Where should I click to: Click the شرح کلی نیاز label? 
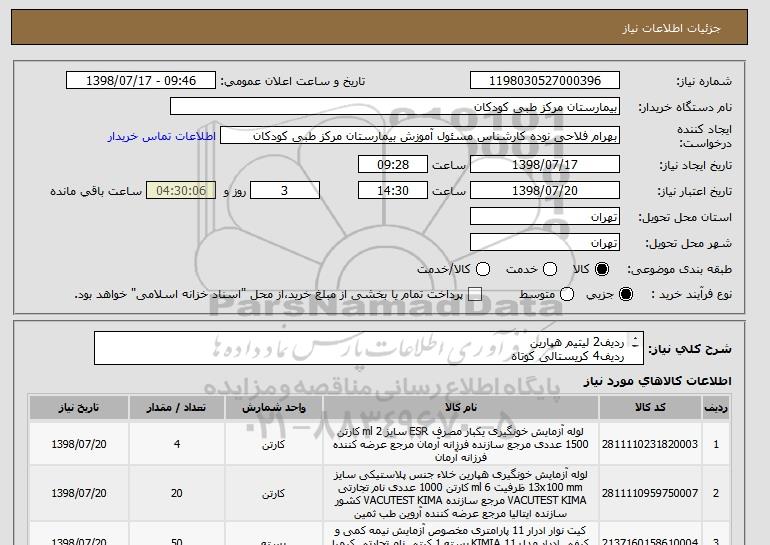690,349
